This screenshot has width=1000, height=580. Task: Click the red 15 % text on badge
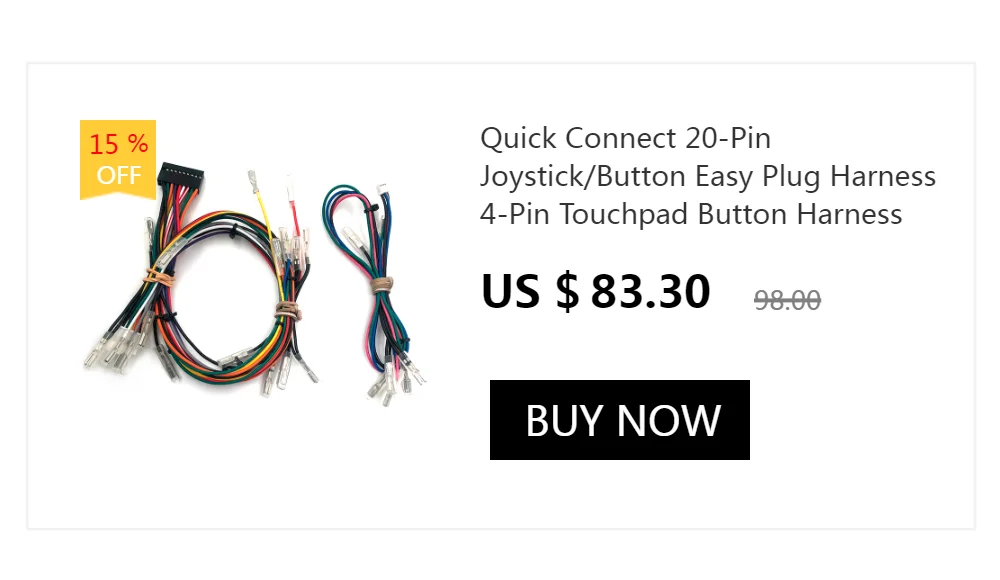(119, 144)
